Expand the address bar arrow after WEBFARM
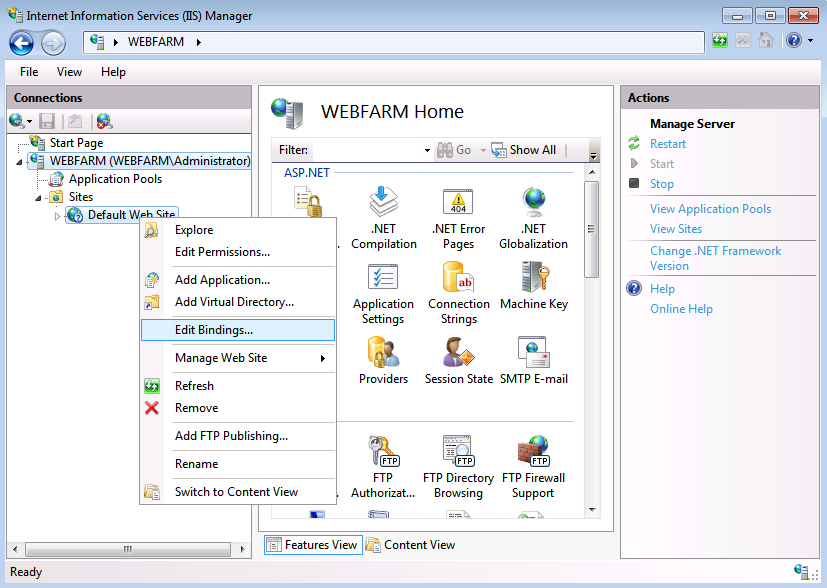This screenshot has height=588, width=827. click(199, 42)
